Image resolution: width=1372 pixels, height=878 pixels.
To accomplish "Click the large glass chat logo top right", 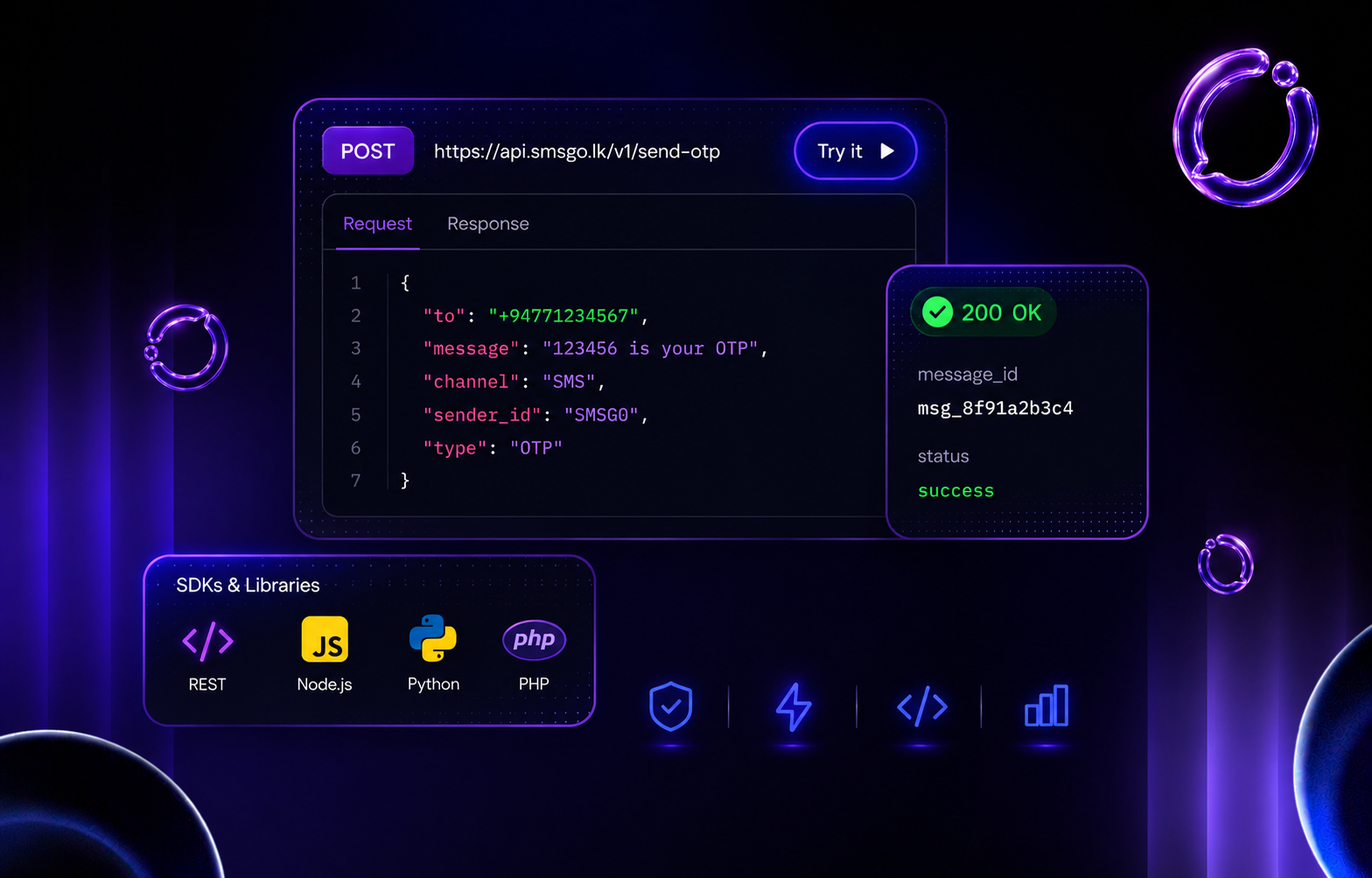I will [1245, 127].
